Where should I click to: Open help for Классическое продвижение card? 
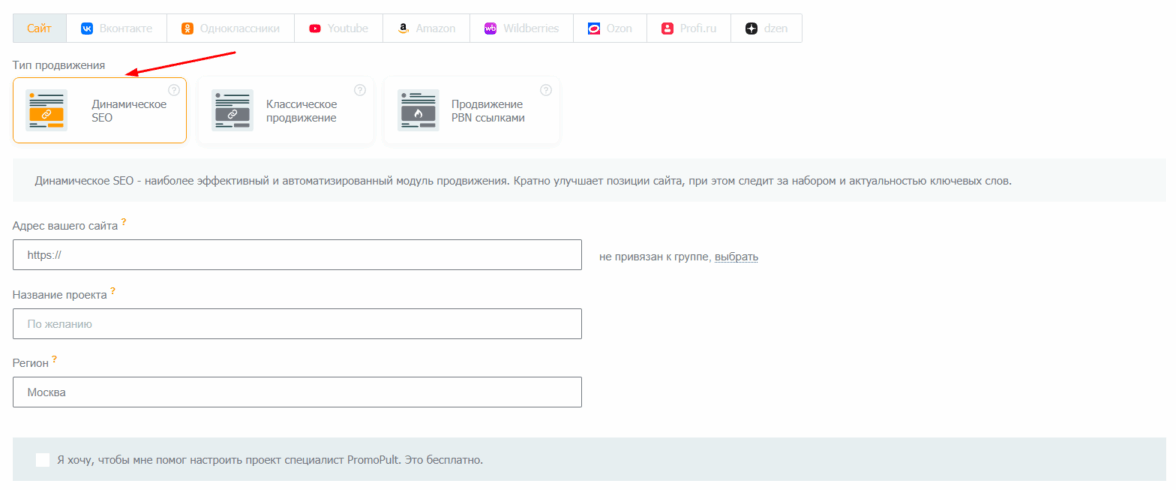[360, 90]
